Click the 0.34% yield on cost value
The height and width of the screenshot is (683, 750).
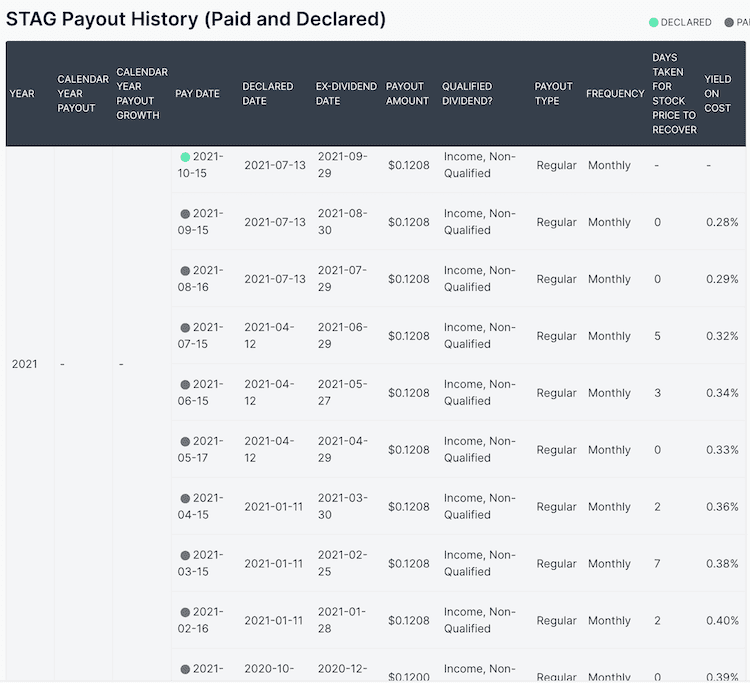722,393
